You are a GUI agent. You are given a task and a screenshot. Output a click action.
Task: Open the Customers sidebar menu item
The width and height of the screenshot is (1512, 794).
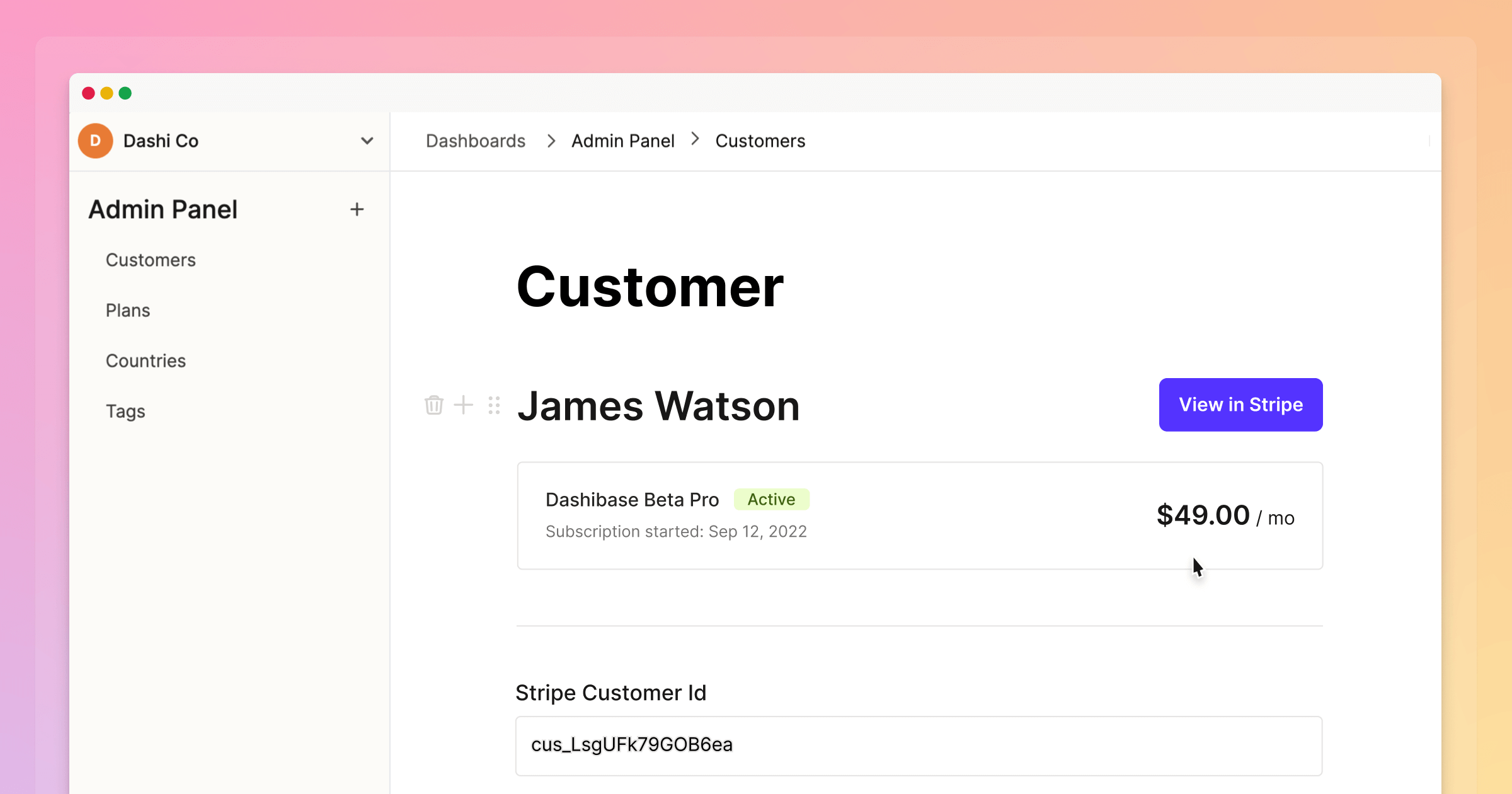(151, 259)
